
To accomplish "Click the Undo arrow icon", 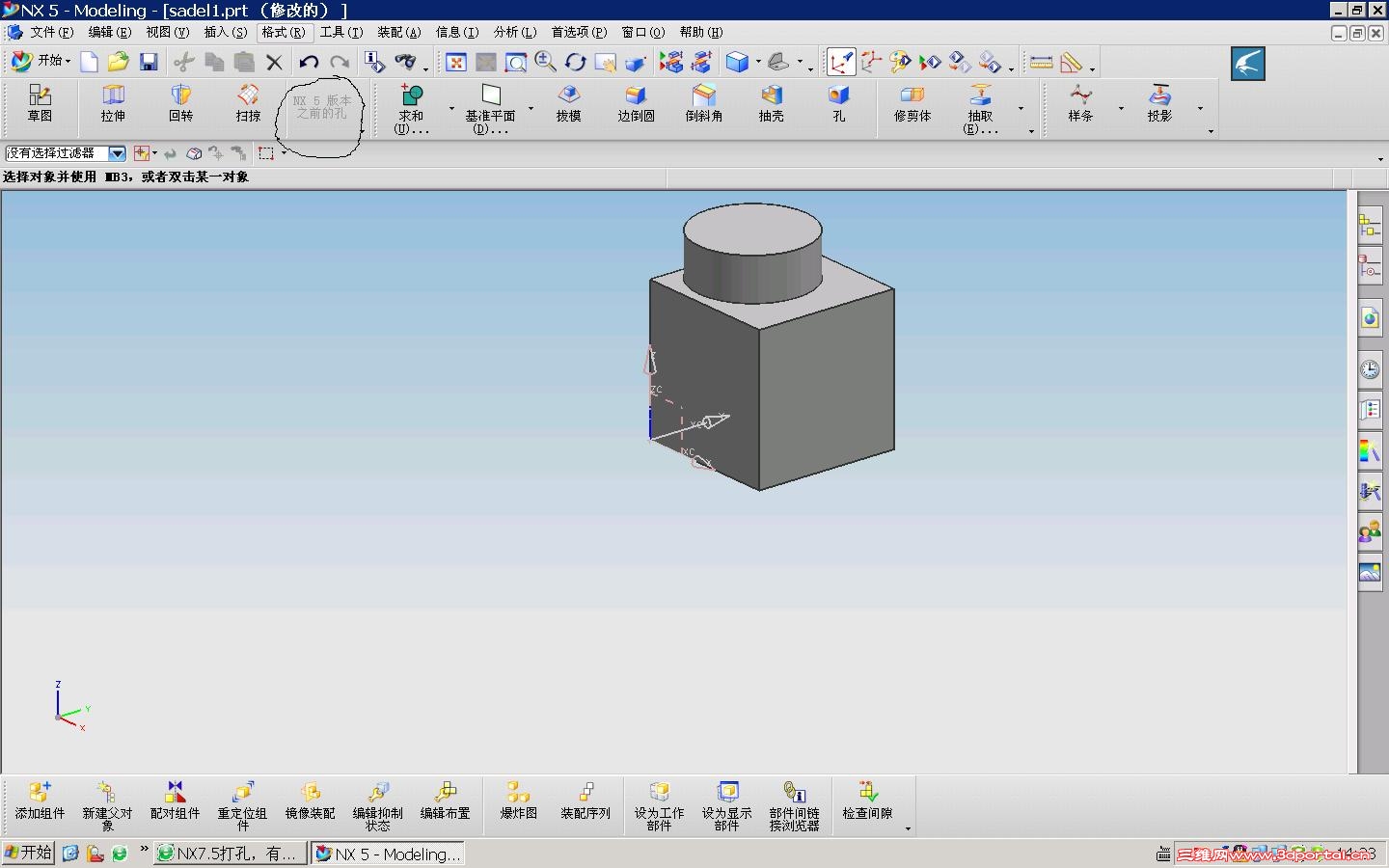I will pyautogui.click(x=309, y=63).
